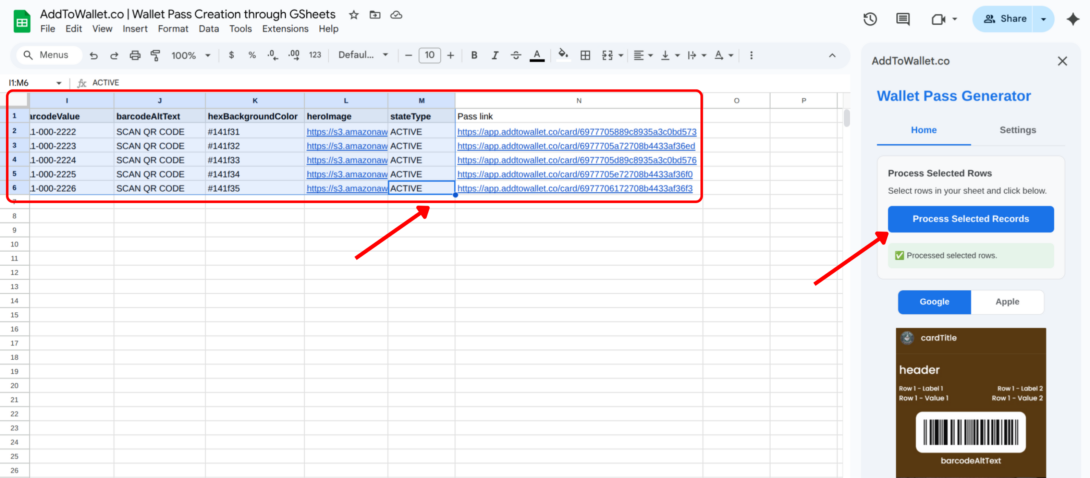Viewport: 1090px width, 478px height.
Task: Star this spreadsheet
Action: pyautogui.click(x=354, y=15)
